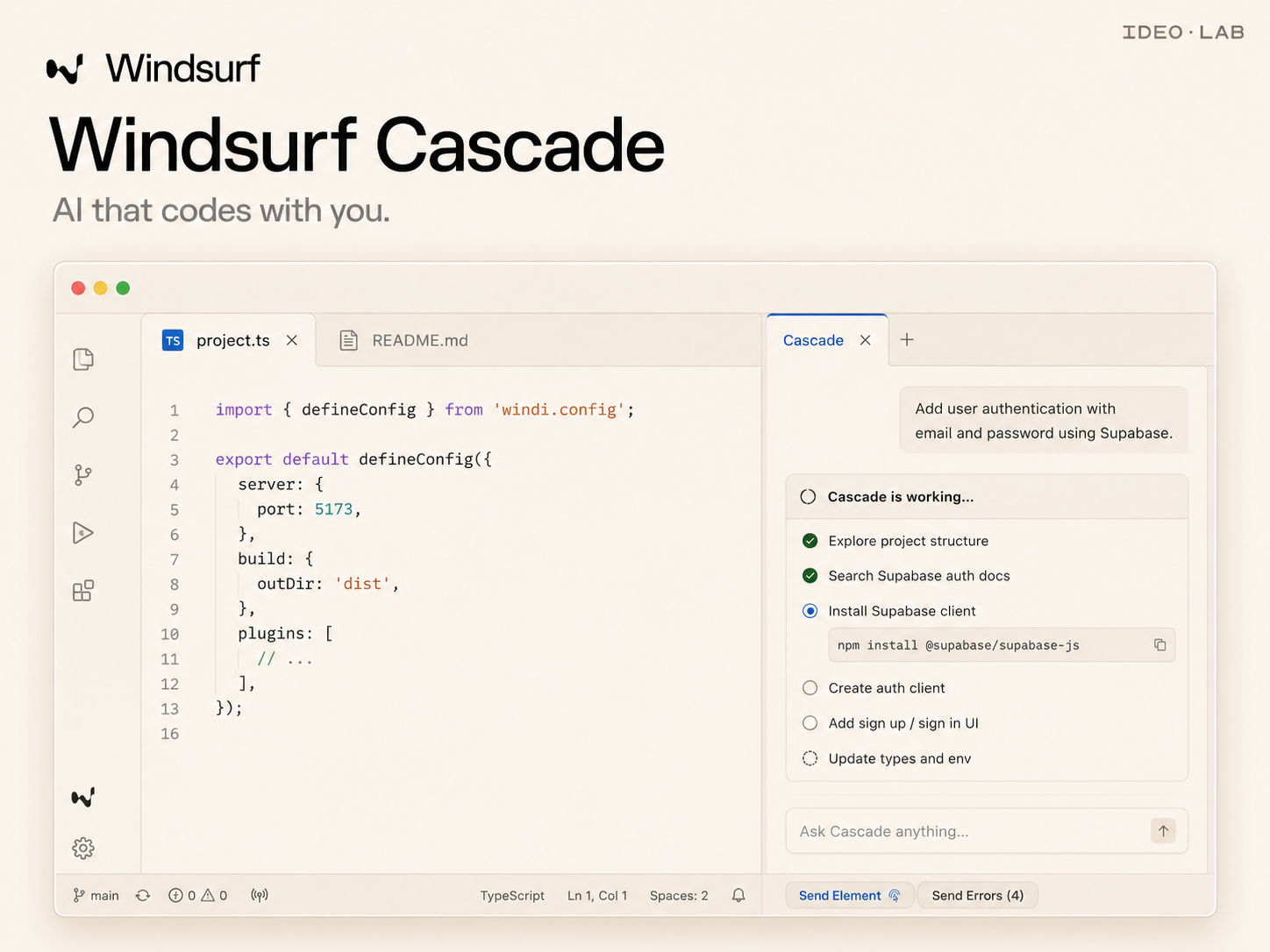Open Source Control branch icon in sidebar

(83, 475)
